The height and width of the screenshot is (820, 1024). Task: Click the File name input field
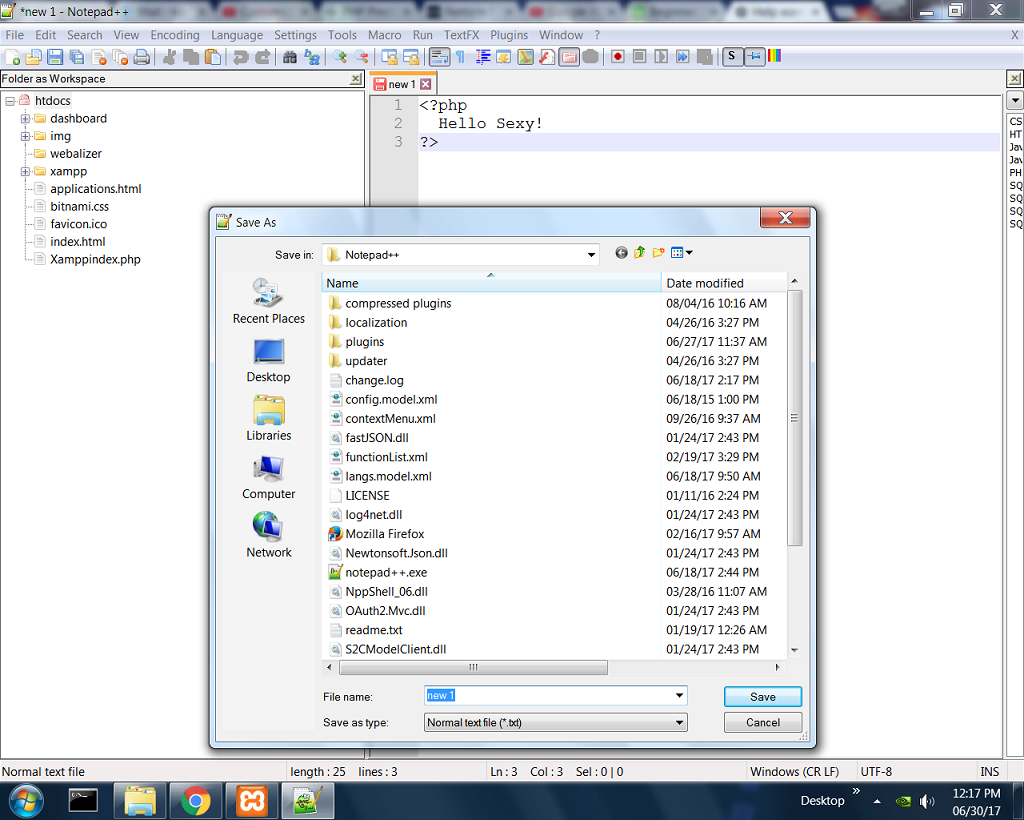pos(549,696)
